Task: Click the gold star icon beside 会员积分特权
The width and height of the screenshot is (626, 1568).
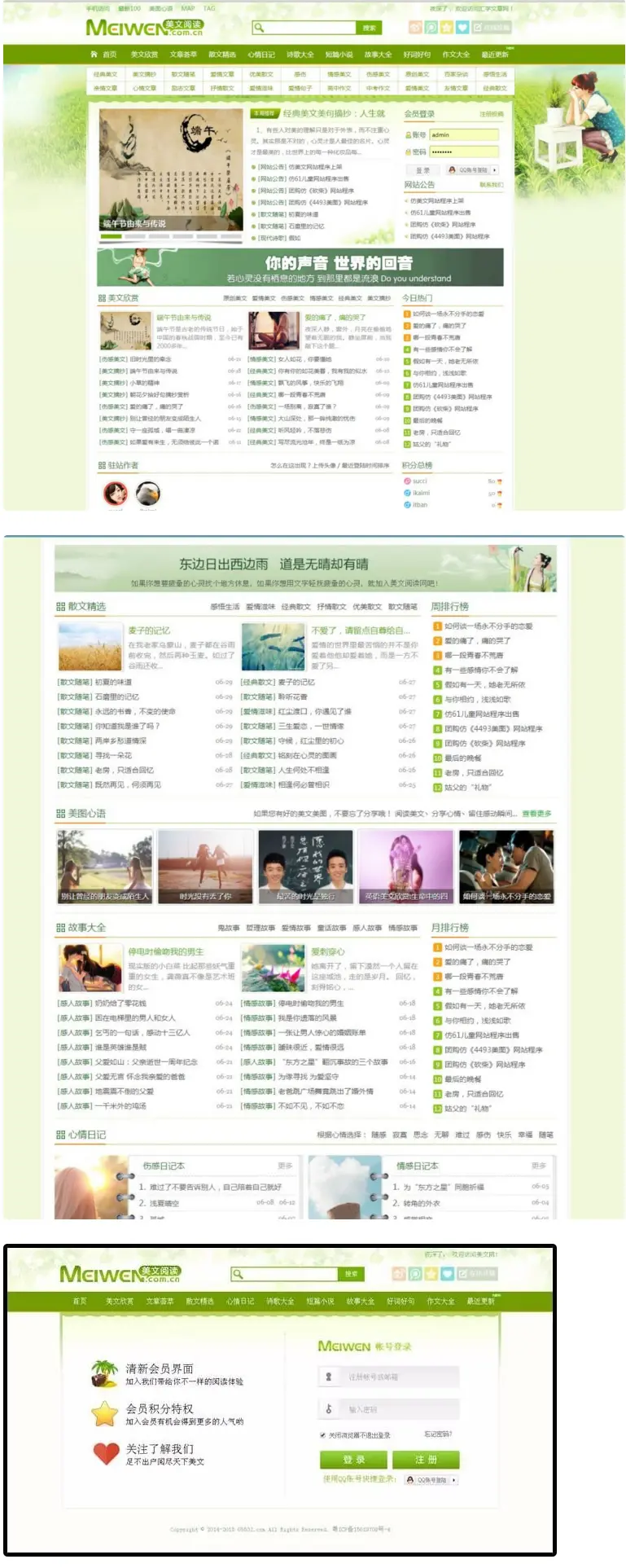Action: pyautogui.click(x=104, y=1413)
